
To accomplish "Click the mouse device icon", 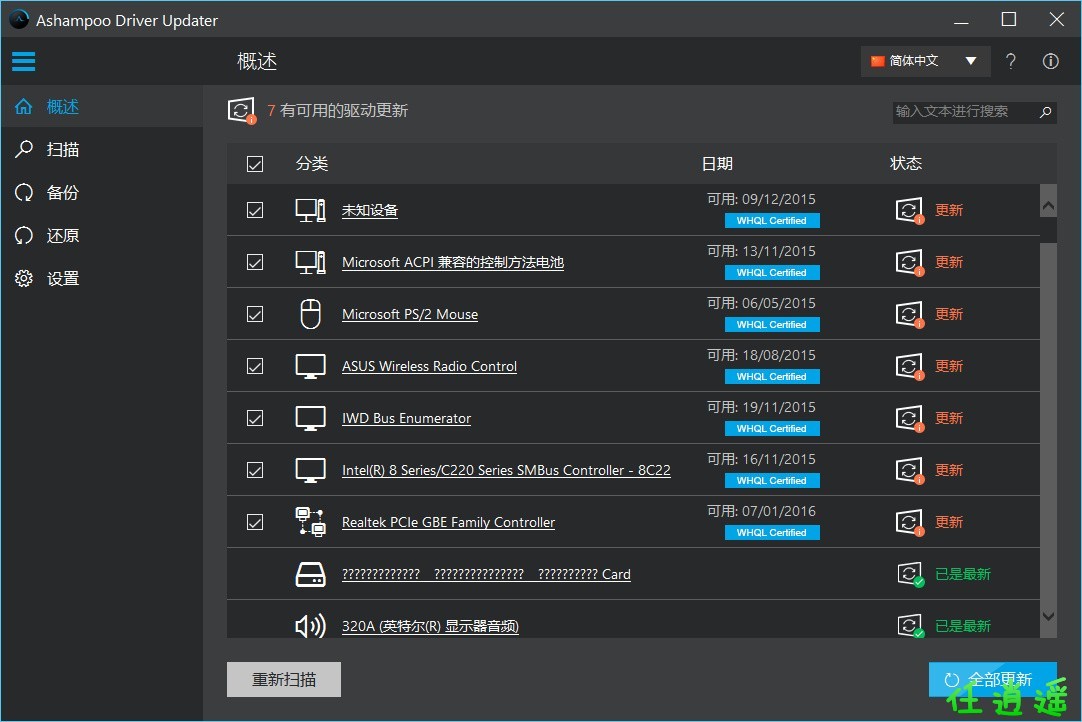I will (311, 314).
